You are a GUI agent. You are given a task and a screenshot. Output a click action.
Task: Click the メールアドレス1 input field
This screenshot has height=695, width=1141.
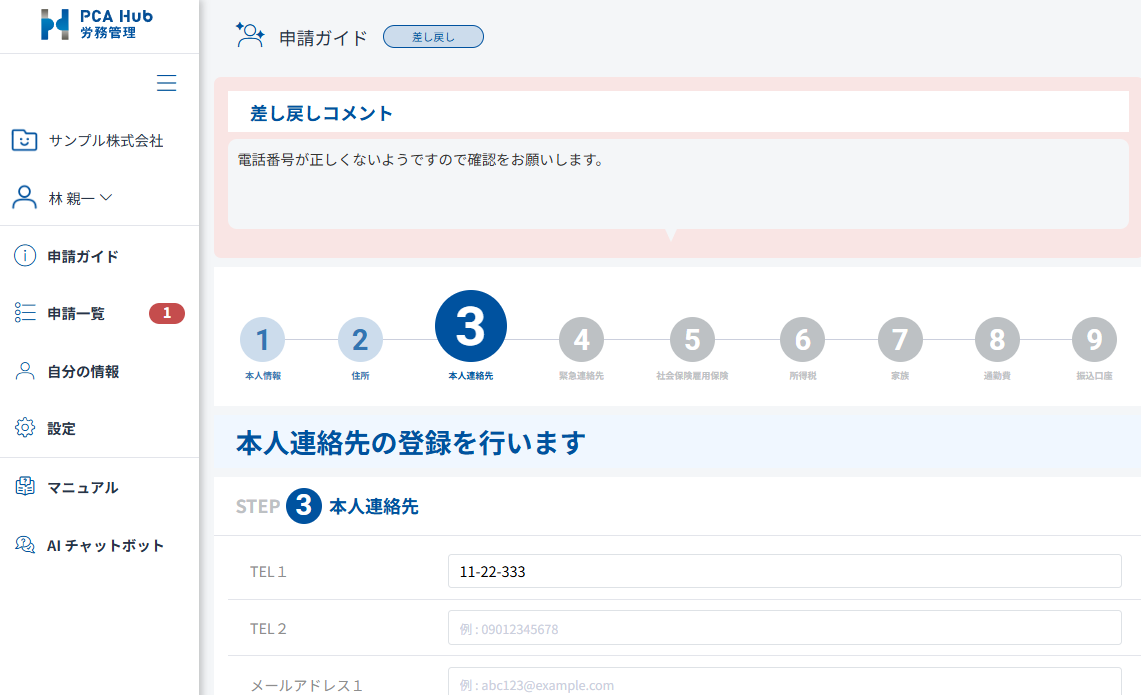784,683
